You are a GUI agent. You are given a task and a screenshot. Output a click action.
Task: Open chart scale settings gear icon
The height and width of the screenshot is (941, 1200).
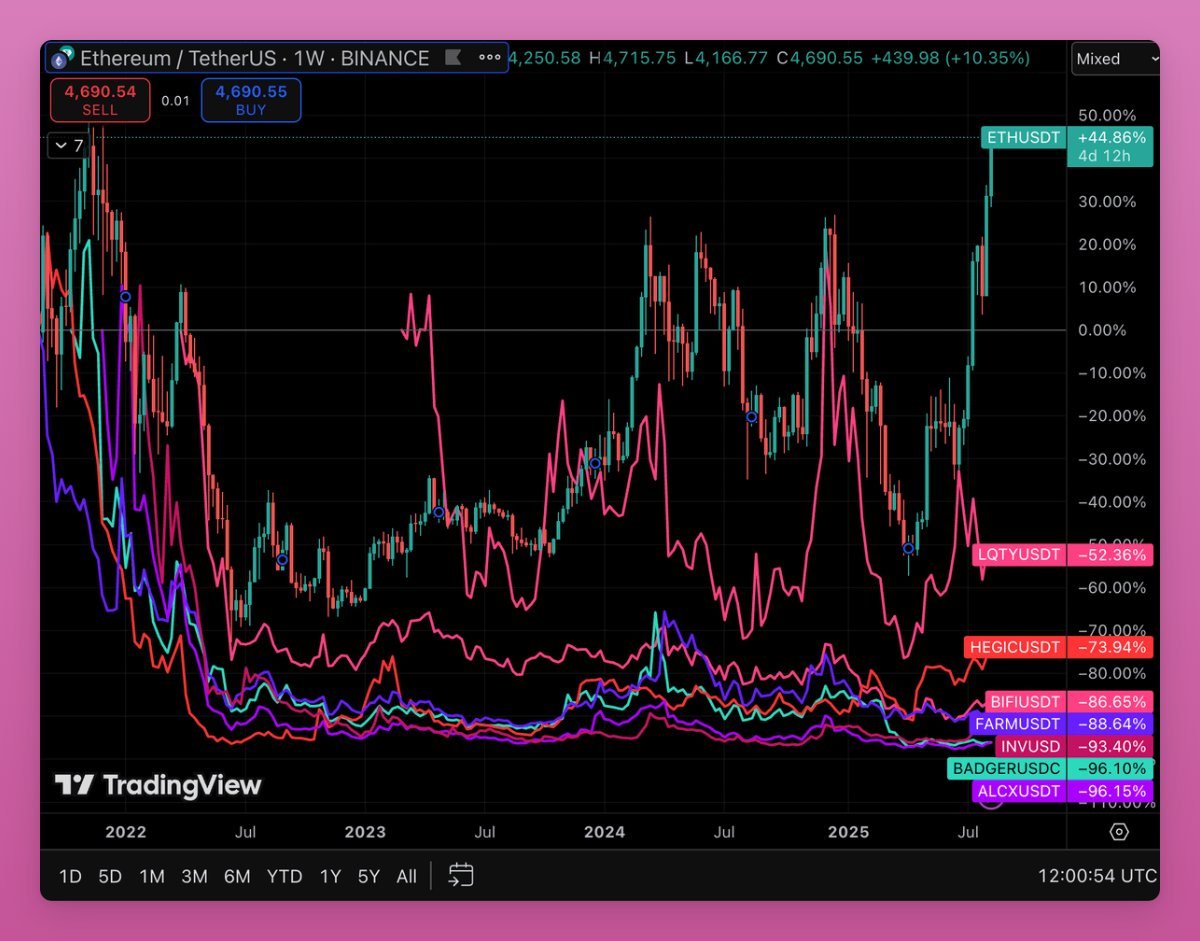(x=1119, y=832)
